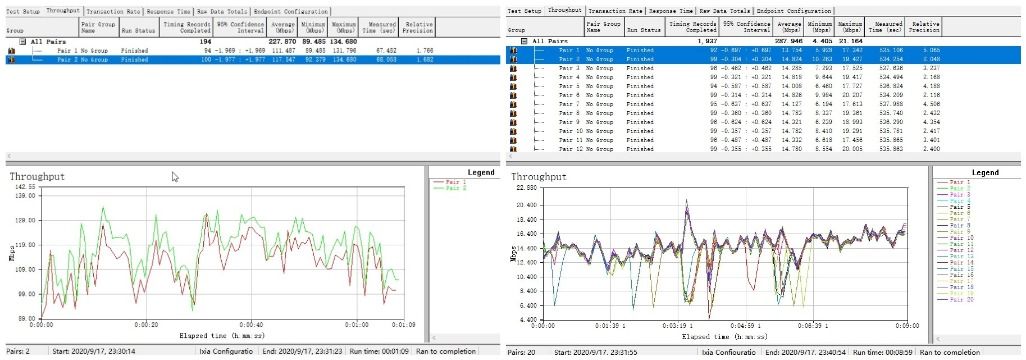Open Response Time tab in left window
The height and width of the screenshot is (360, 1026).
pyautogui.click(x=169, y=12)
